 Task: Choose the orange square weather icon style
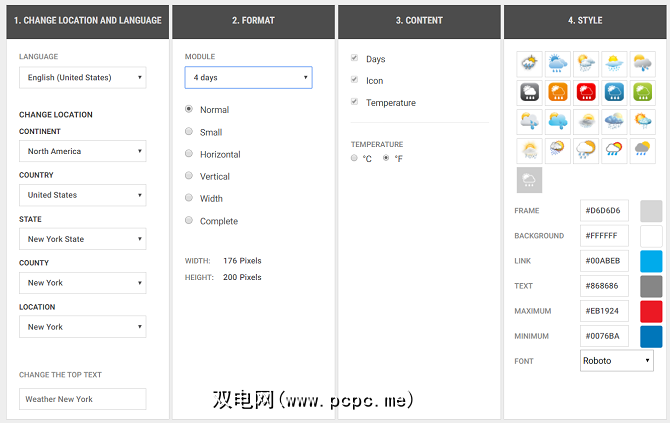pyautogui.click(x=558, y=92)
